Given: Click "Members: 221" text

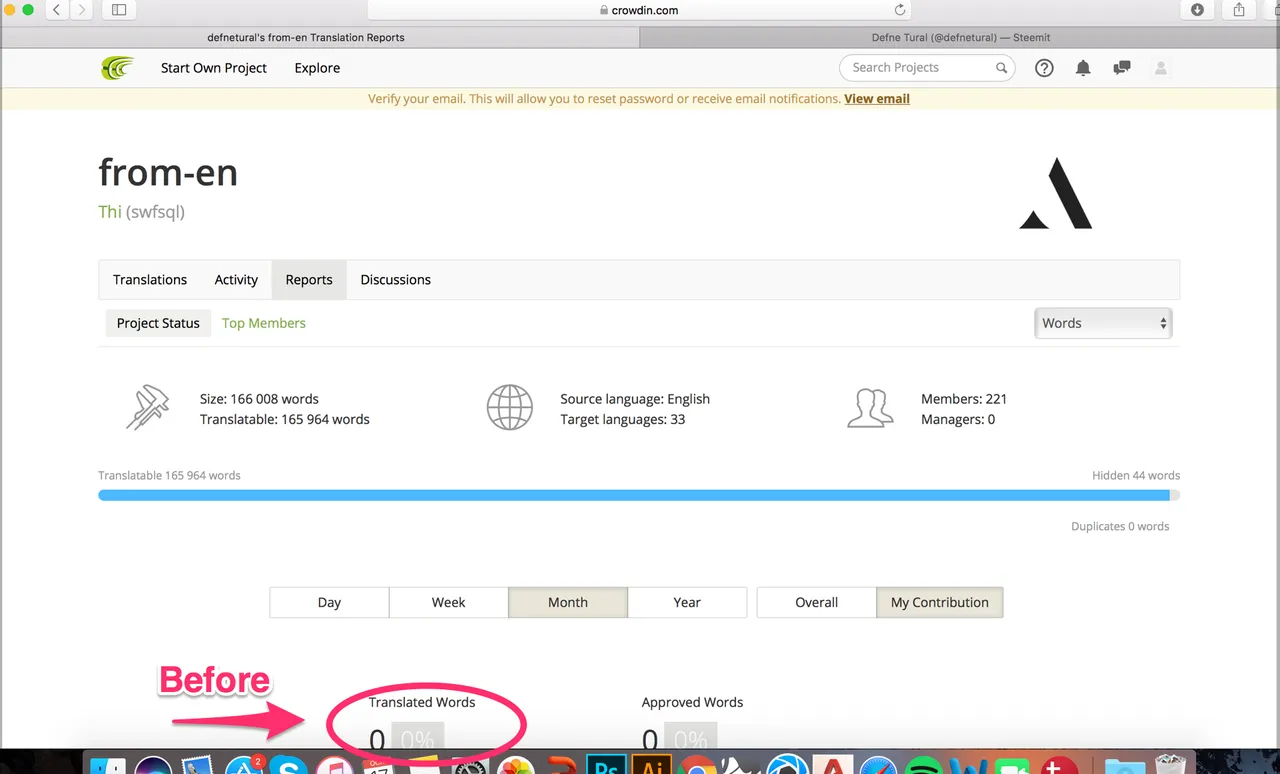Looking at the screenshot, I should click(x=964, y=398).
